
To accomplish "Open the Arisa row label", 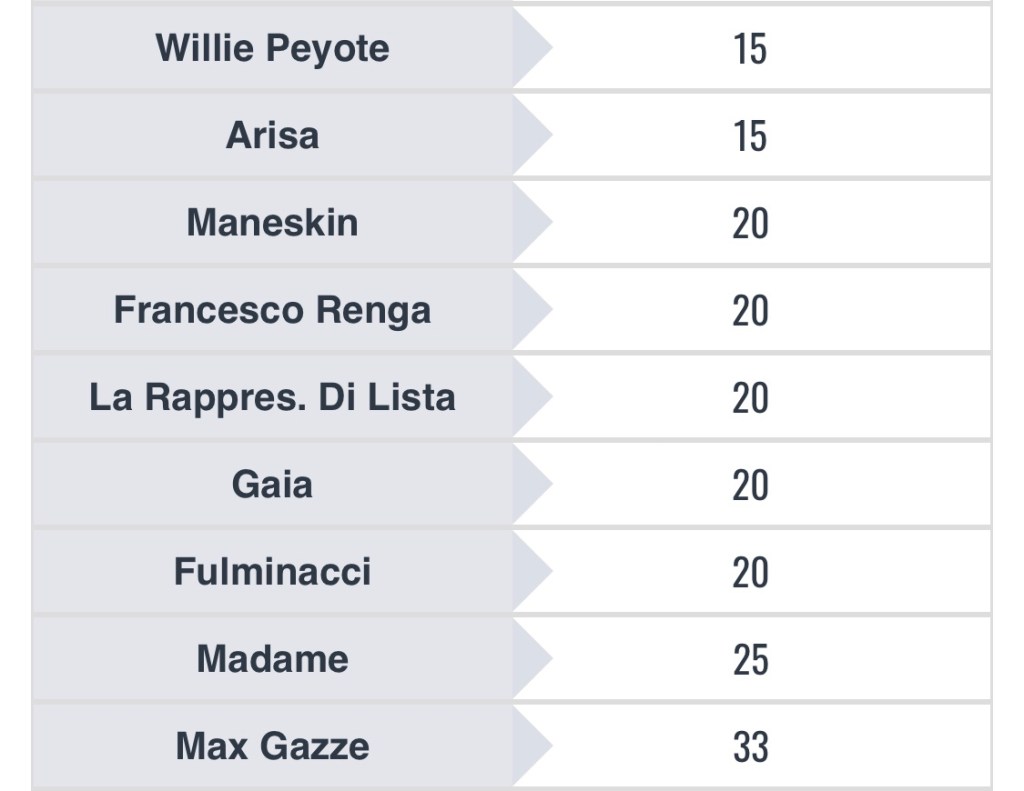I will point(272,135).
